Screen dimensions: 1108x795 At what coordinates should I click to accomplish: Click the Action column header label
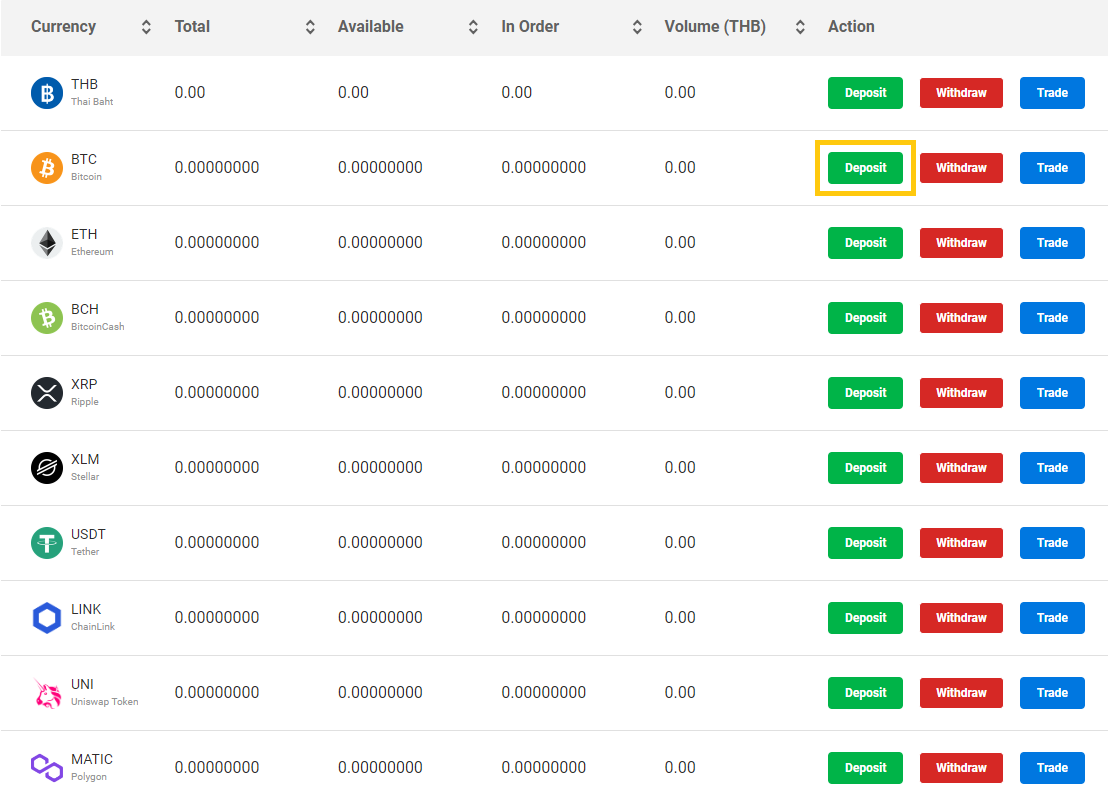click(851, 27)
